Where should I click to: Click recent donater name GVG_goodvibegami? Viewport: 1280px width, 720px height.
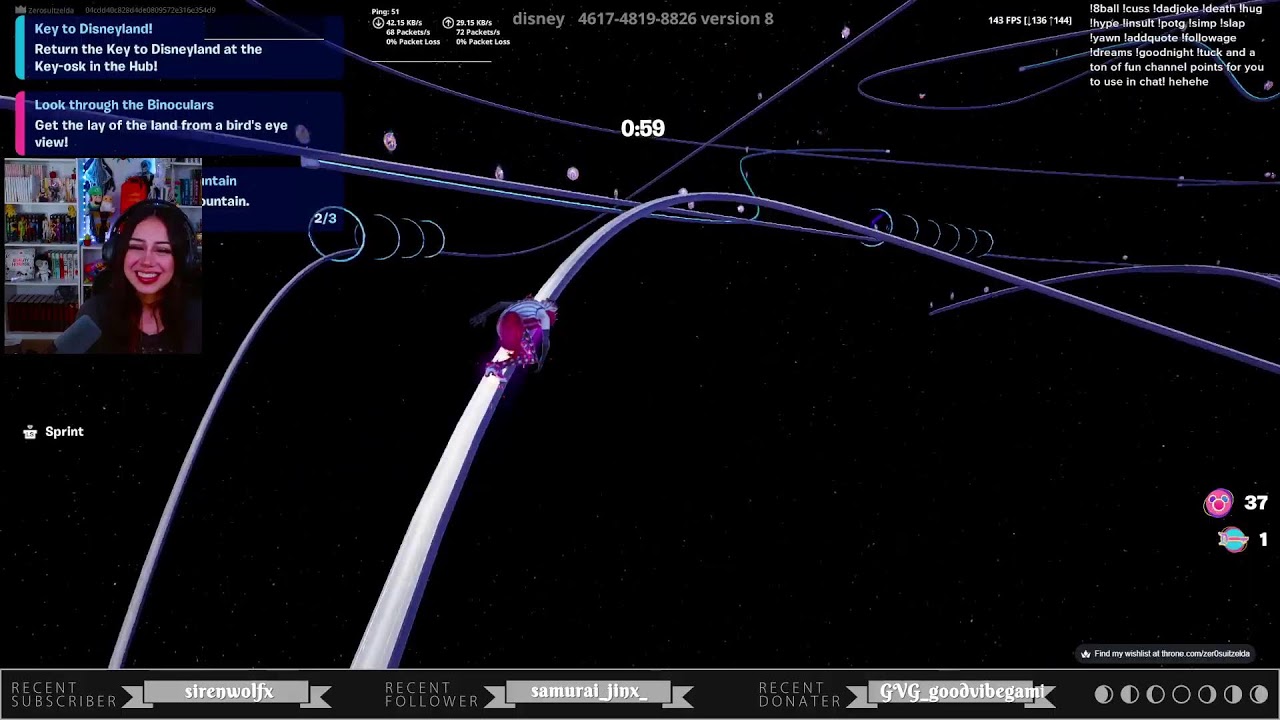961,692
